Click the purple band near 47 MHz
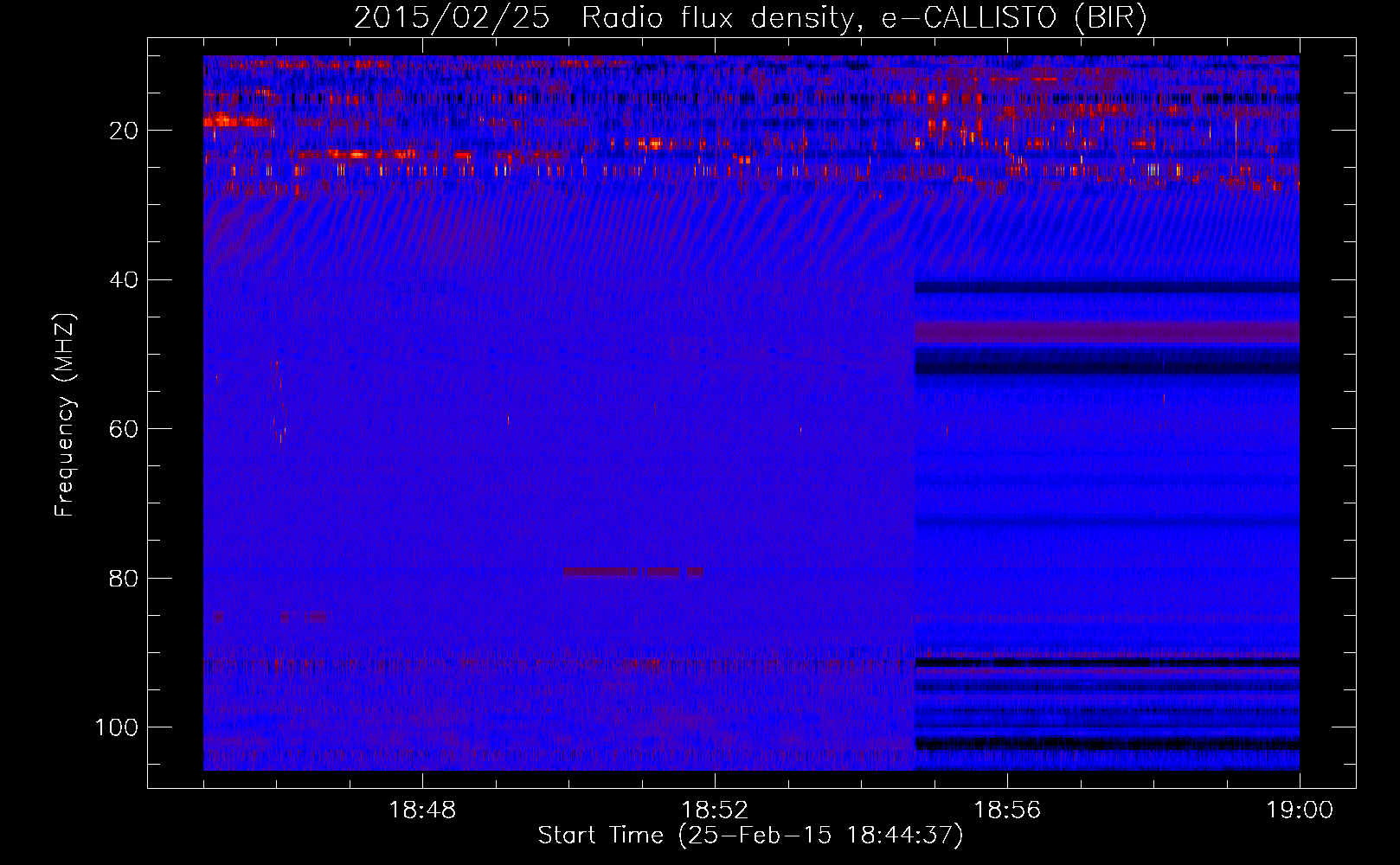1400x865 pixels. coord(1107,333)
